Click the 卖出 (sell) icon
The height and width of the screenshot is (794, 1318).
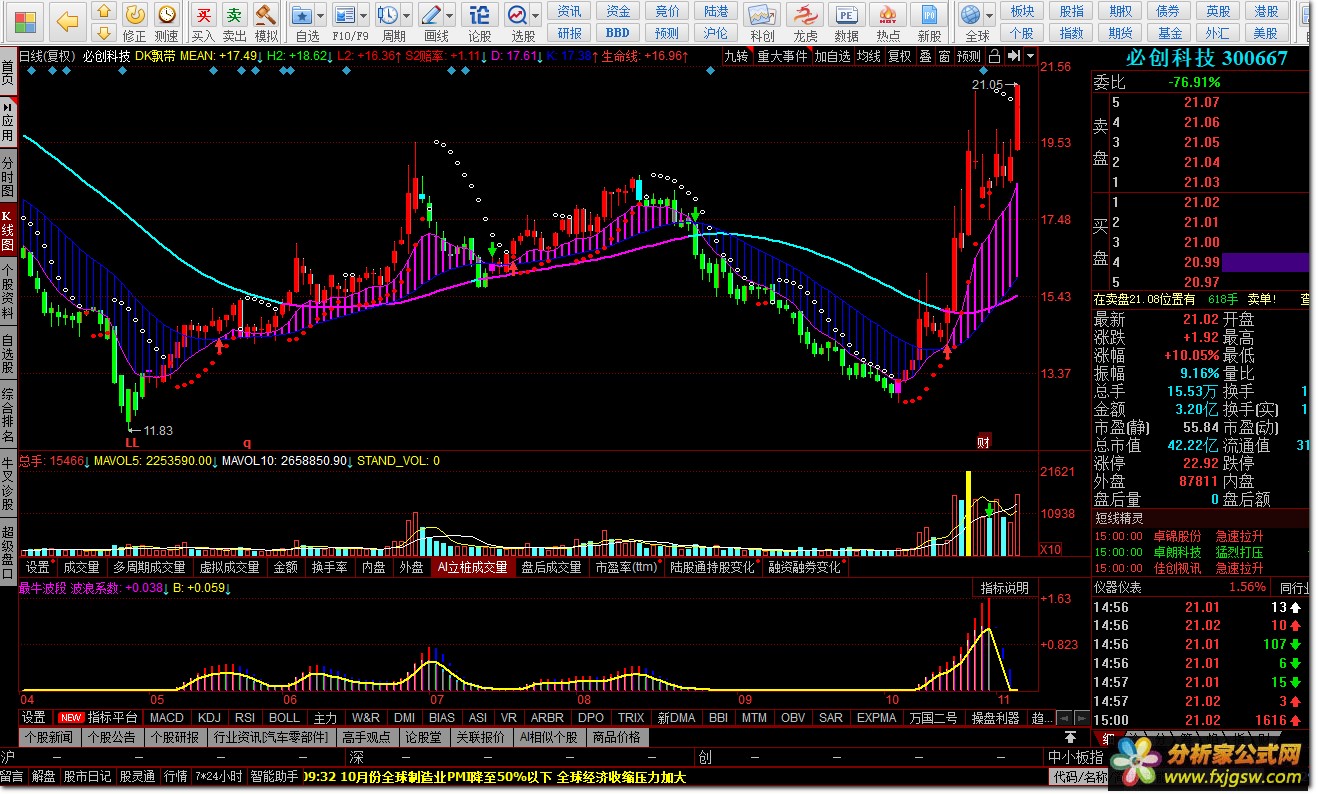(234, 22)
